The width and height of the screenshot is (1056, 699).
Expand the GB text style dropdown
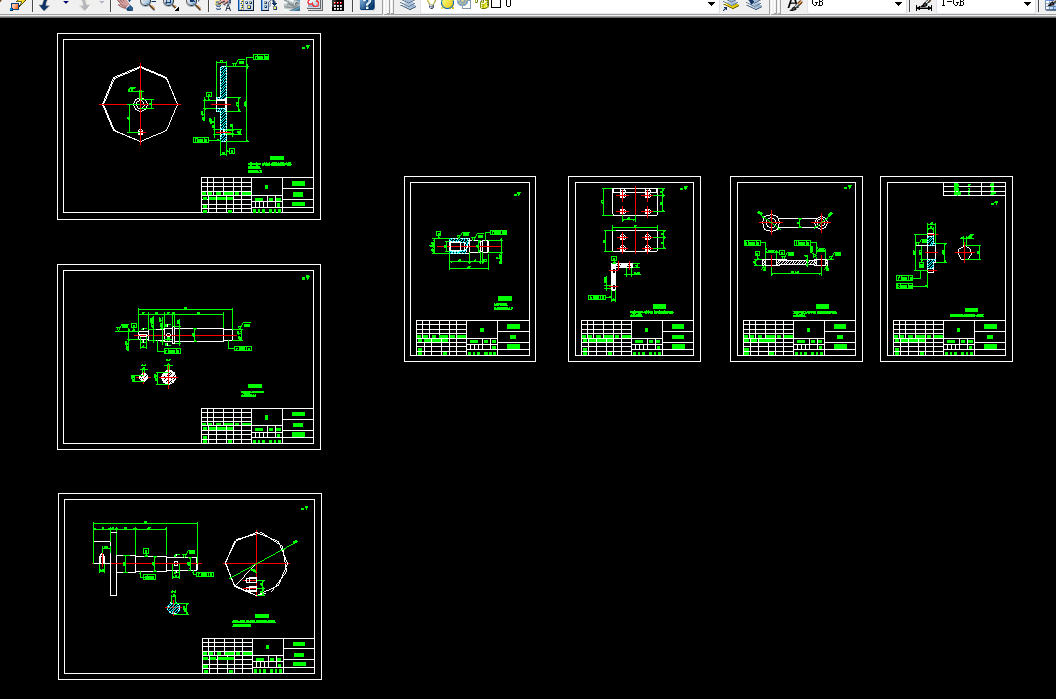click(898, 4)
